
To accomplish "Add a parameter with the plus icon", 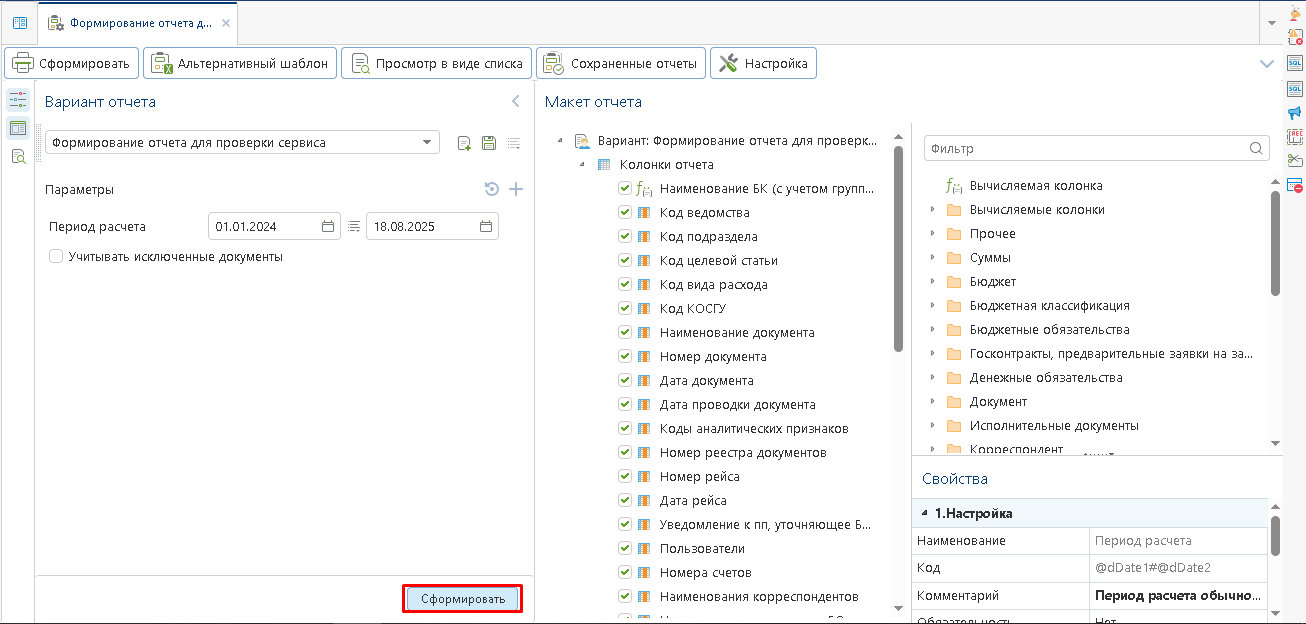I will tap(516, 189).
